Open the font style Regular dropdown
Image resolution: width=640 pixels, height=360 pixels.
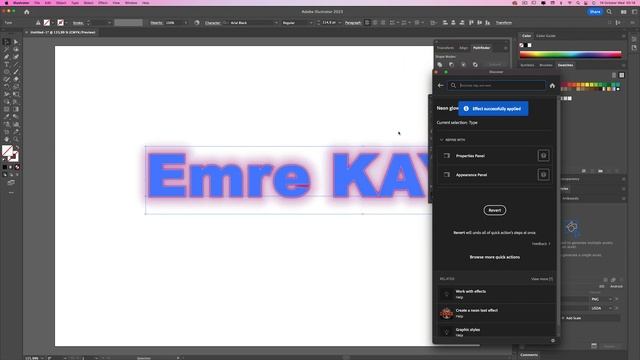(x=311, y=23)
